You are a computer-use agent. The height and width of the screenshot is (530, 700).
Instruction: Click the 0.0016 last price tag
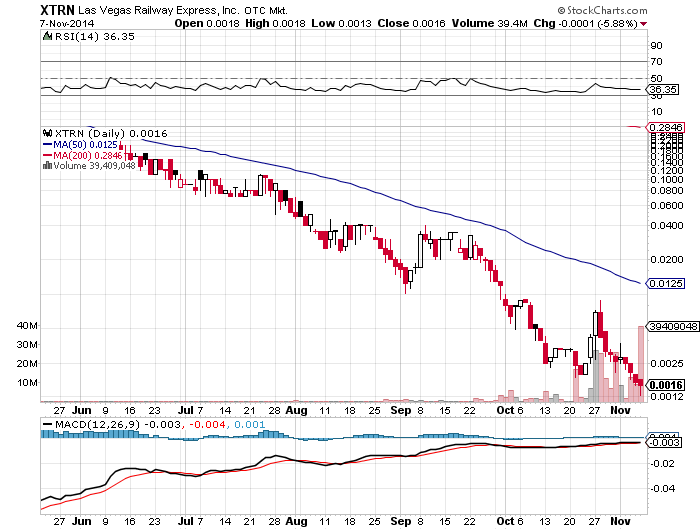[666, 385]
